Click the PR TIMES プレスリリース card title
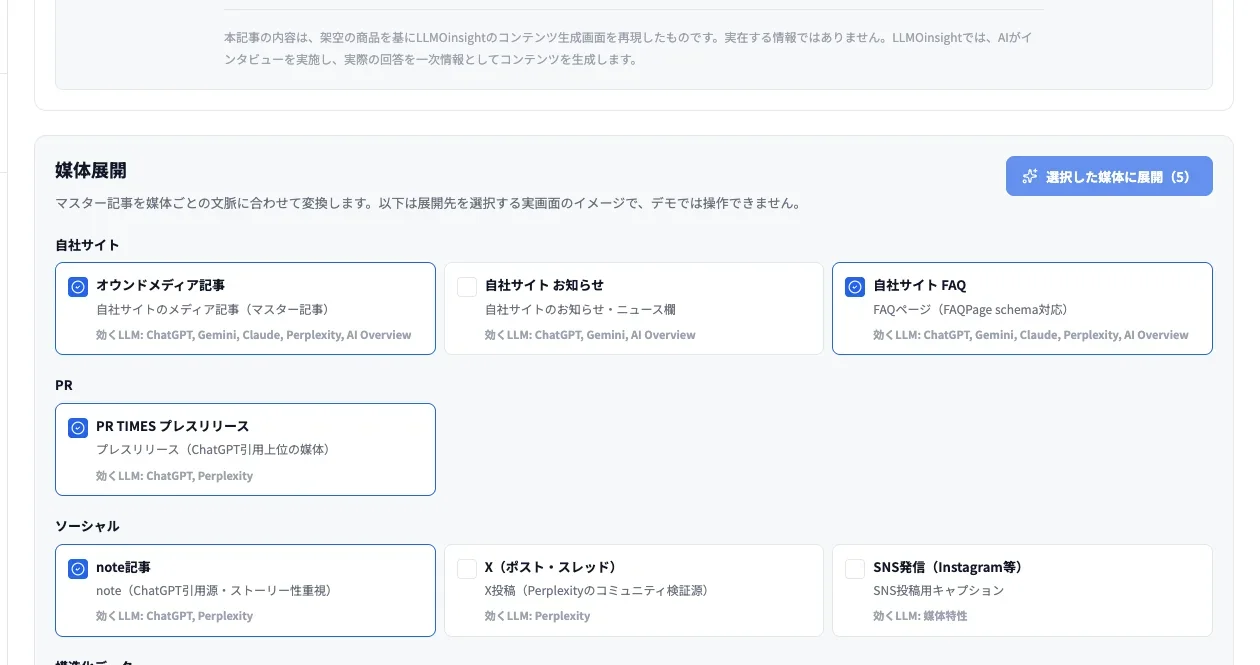The width and height of the screenshot is (1260, 665). tap(172, 426)
